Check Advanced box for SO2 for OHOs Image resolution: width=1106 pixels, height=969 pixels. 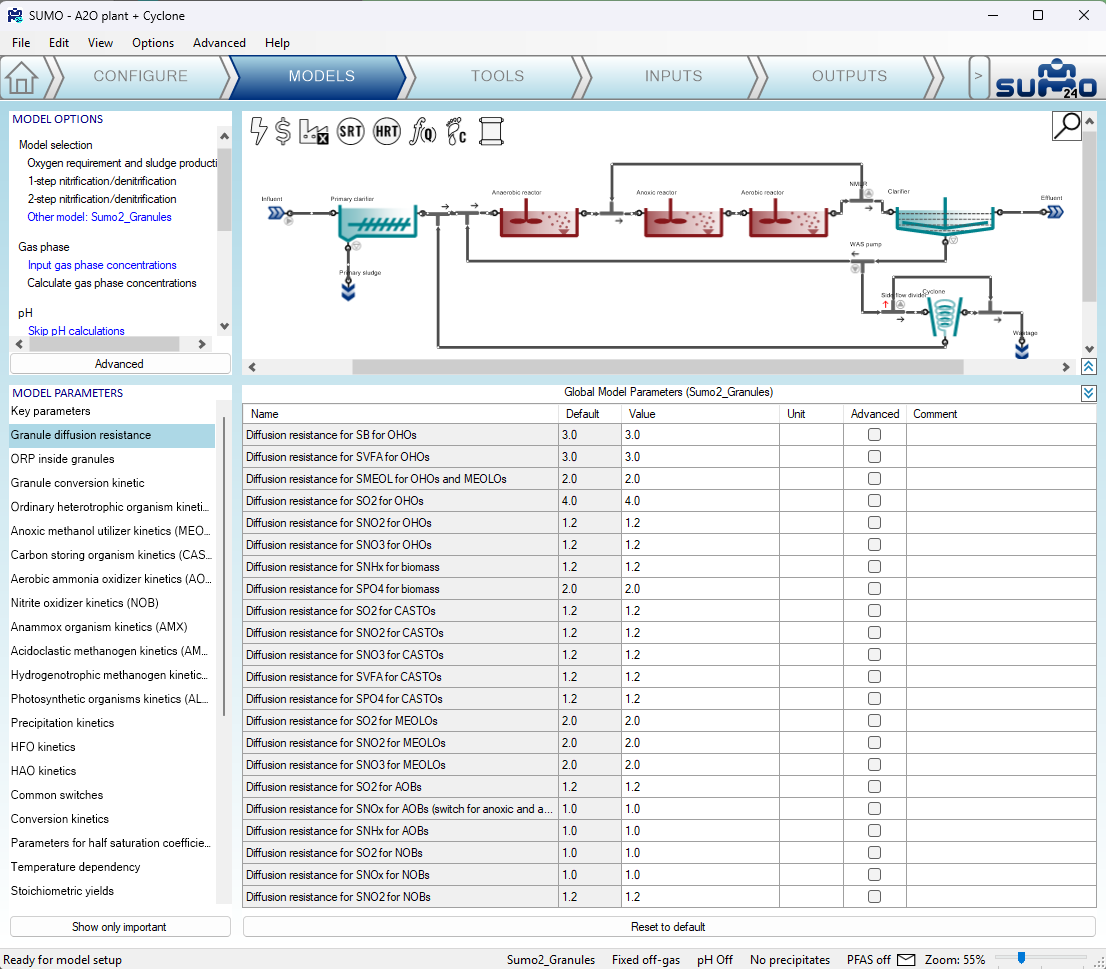tap(874, 501)
